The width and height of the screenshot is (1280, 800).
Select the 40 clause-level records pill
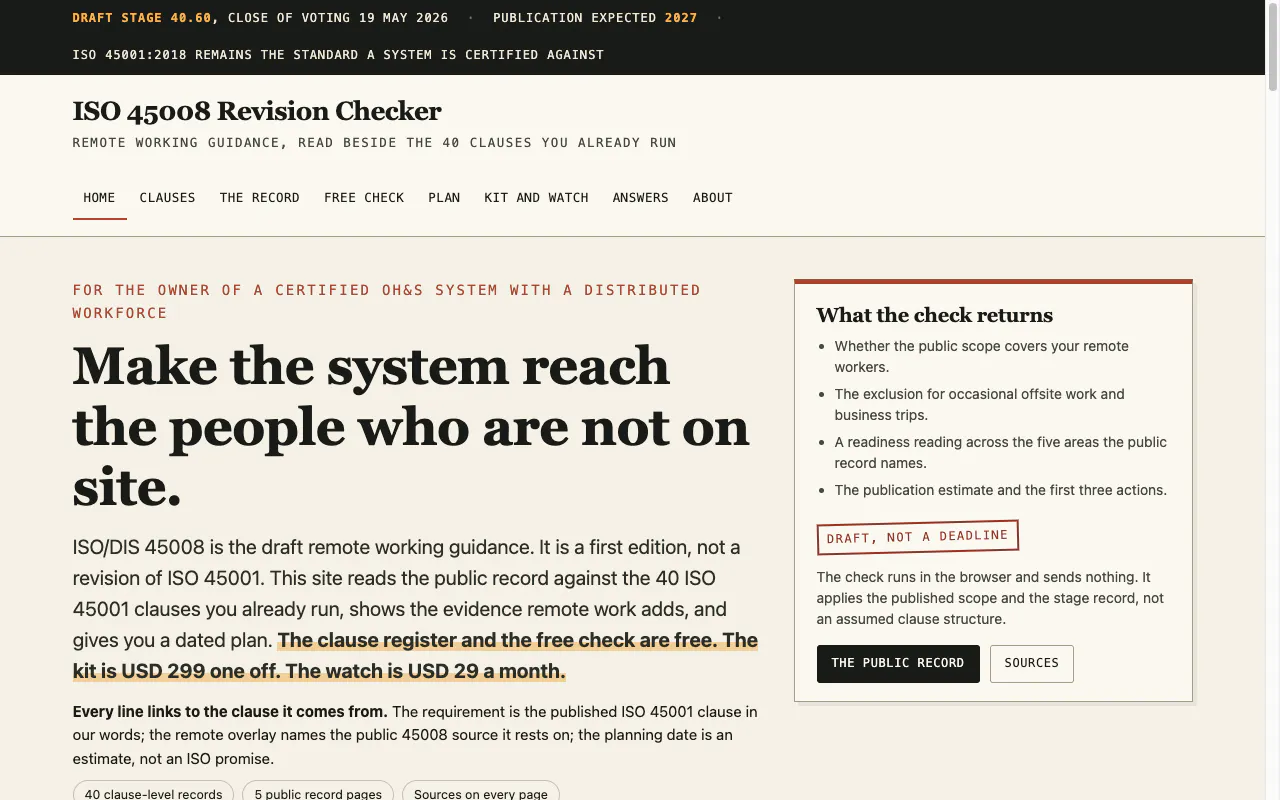[153, 793]
